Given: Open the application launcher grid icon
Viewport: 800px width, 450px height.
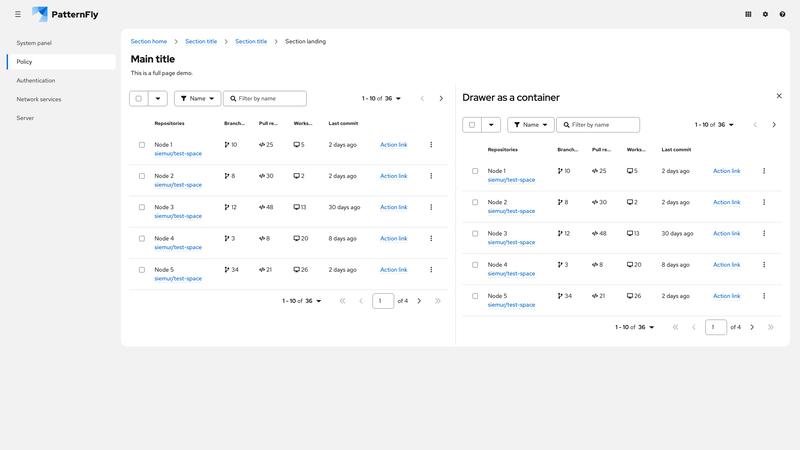Looking at the screenshot, I should [x=748, y=14].
